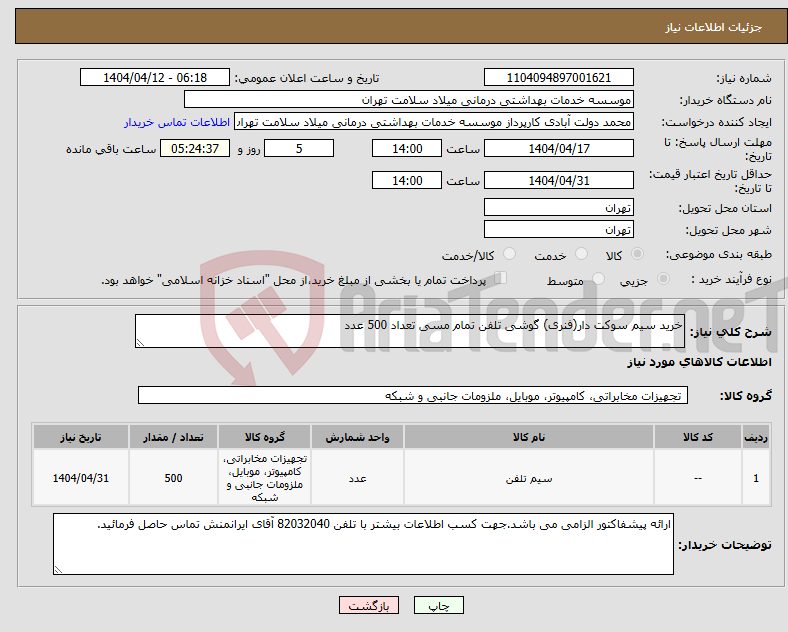Click the price validity time field 14:00
This screenshot has width=788, height=632.
407,180
